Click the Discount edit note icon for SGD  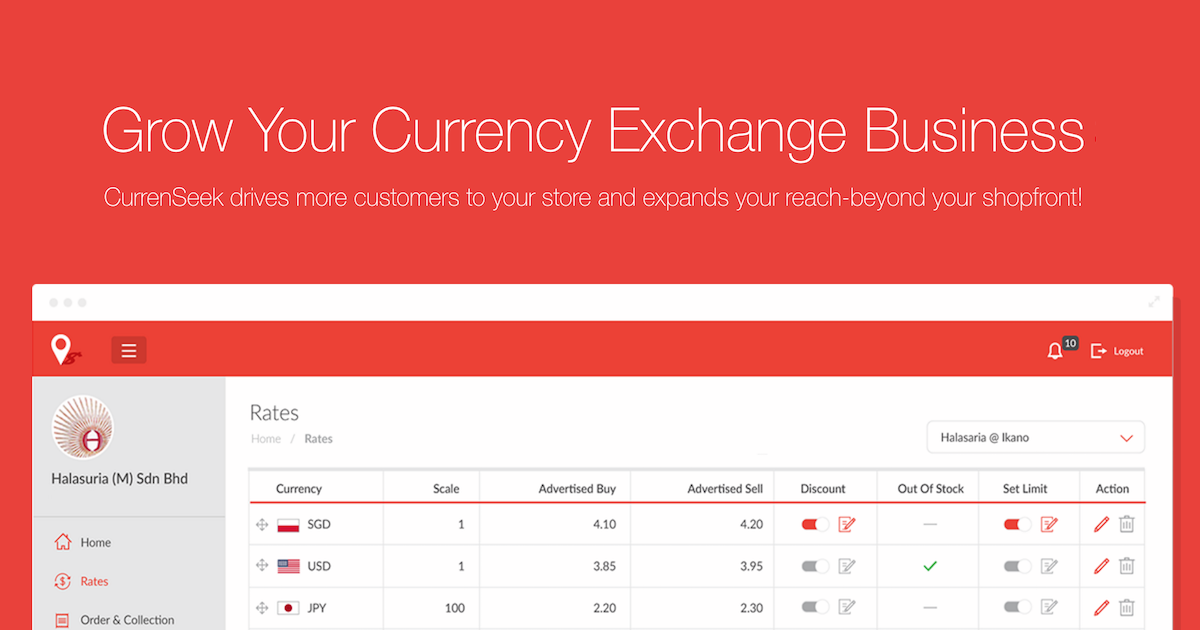click(847, 524)
